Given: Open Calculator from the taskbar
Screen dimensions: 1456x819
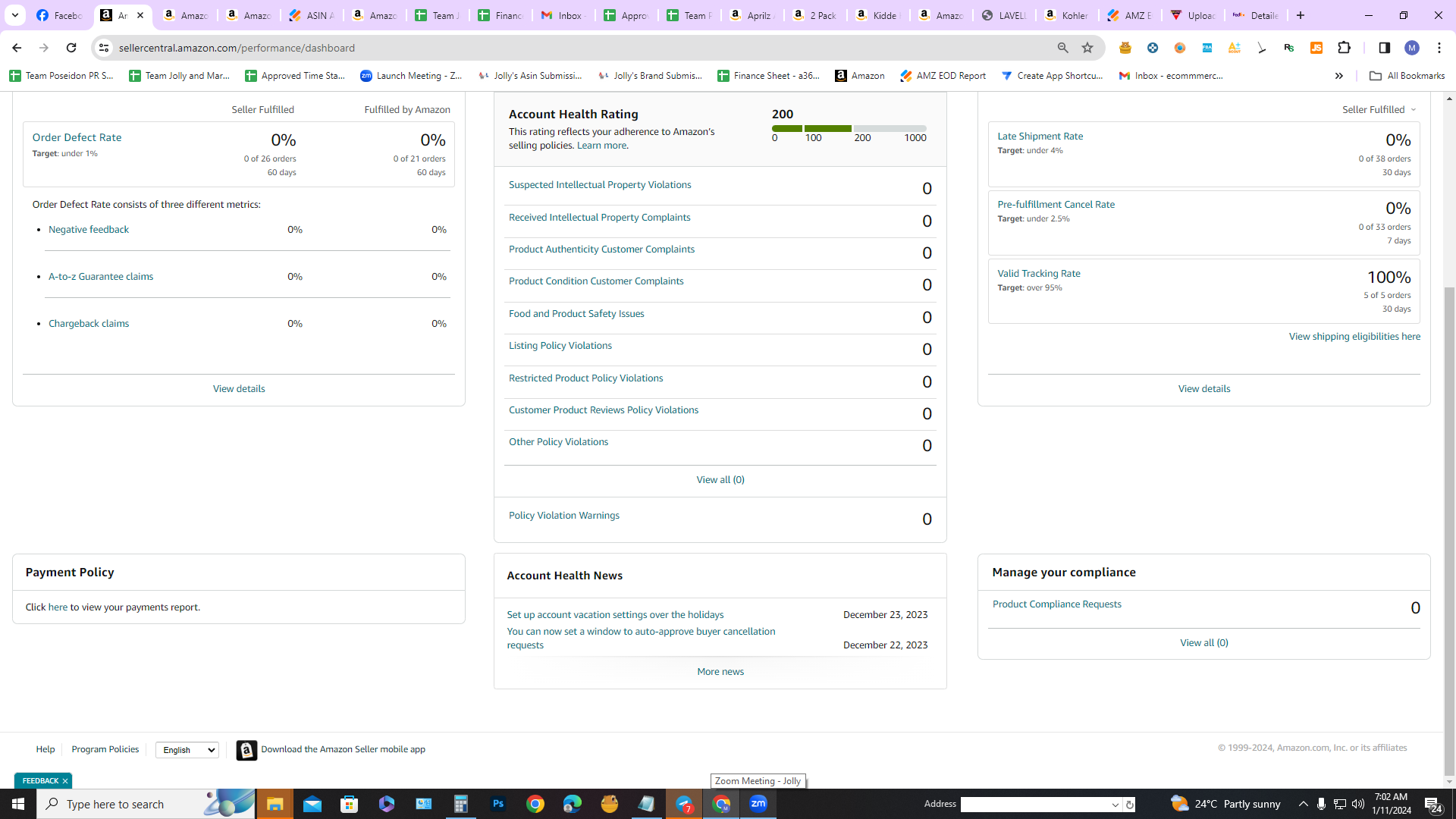Looking at the screenshot, I should [461, 804].
